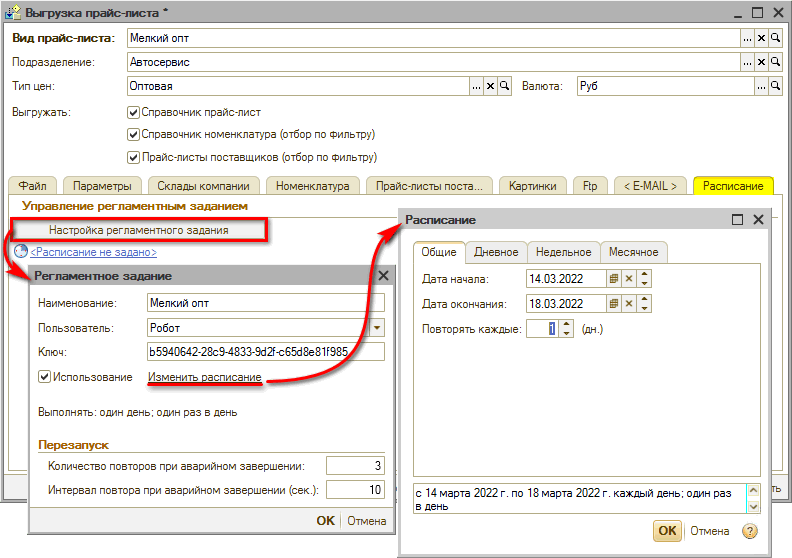The height and width of the screenshot is (558, 792).
Task: Click the help question mark icon
Action: click(x=749, y=531)
